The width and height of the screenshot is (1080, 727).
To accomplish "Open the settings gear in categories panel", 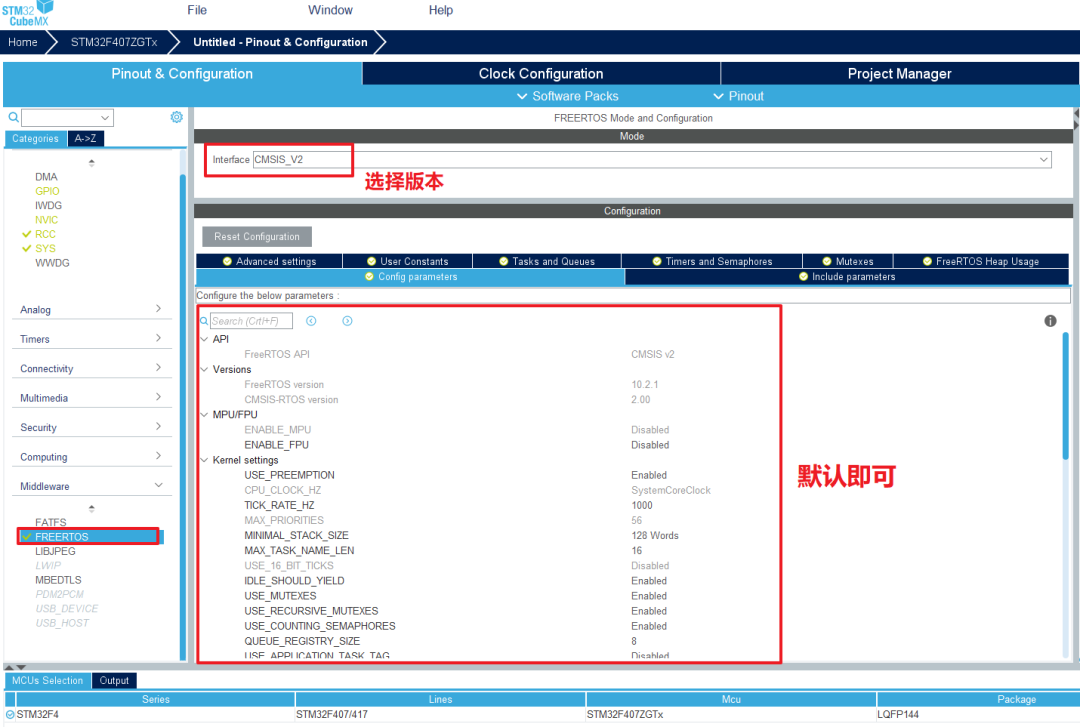I will [176, 117].
